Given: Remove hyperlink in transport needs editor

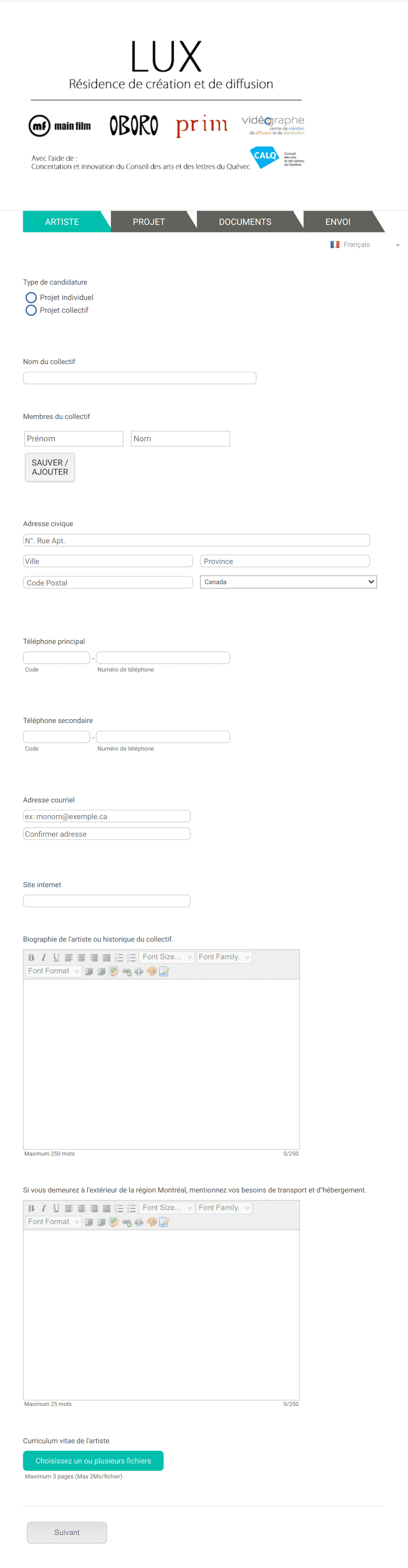Looking at the screenshot, I should point(139,1221).
